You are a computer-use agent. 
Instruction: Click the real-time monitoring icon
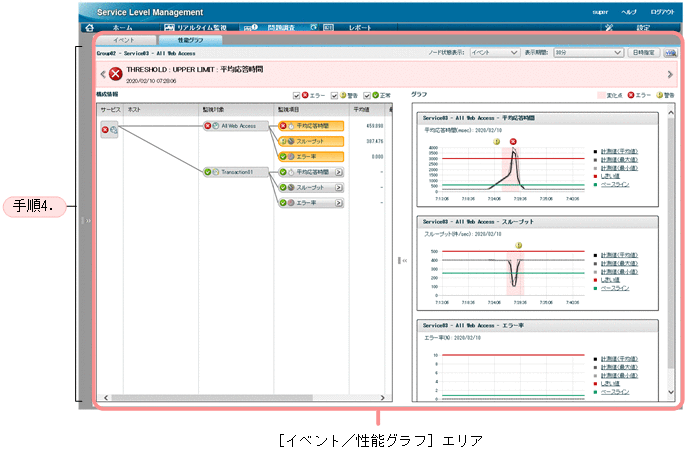point(169,28)
